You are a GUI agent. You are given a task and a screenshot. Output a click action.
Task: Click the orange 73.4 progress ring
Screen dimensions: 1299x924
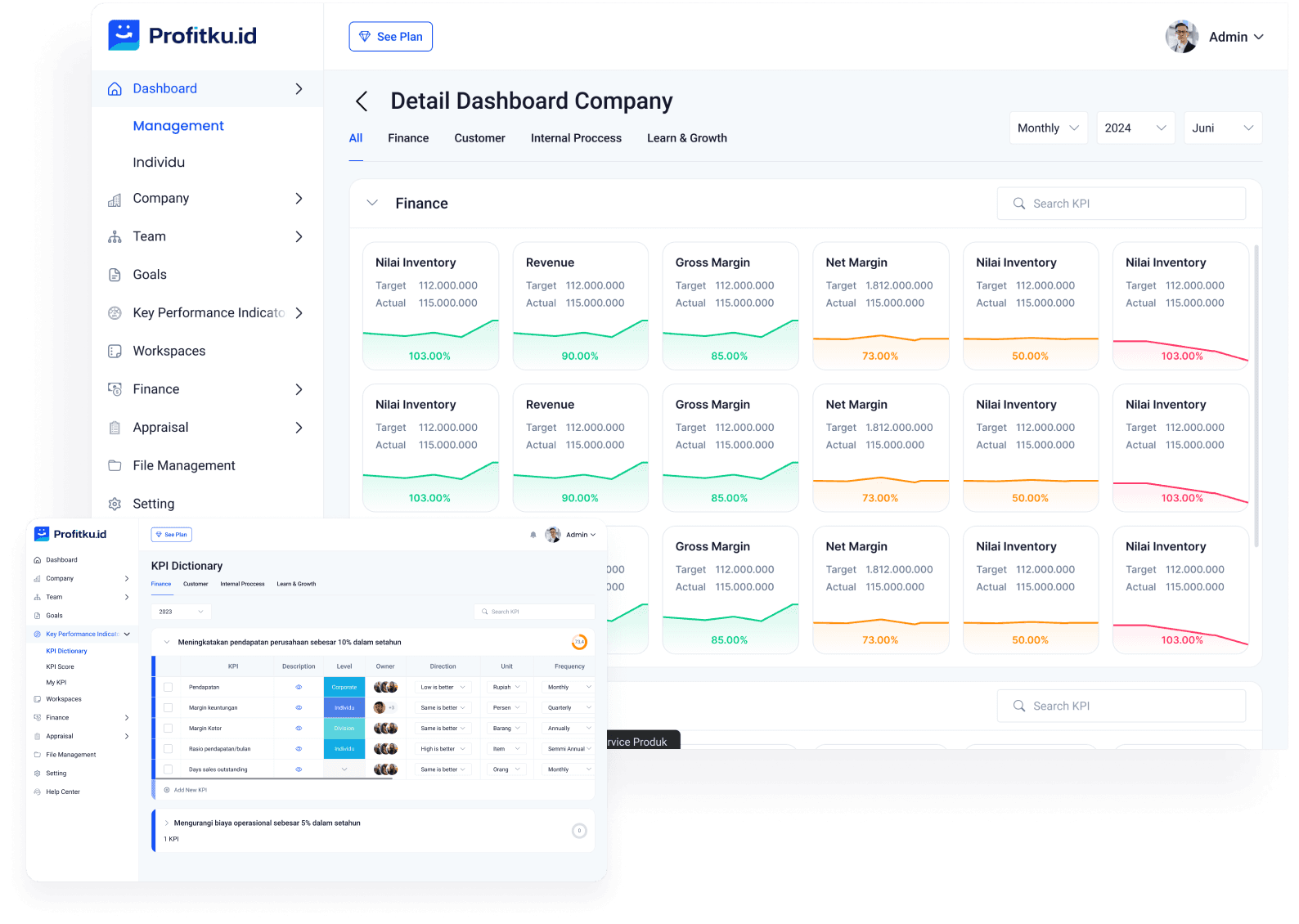tap(579, 642)
